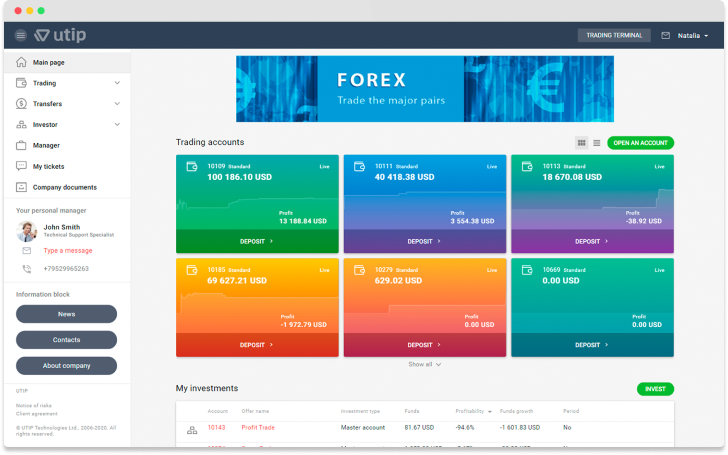Click the Open an Account button
This screenshot has width=728, height=455.
(x=640, y=143)
